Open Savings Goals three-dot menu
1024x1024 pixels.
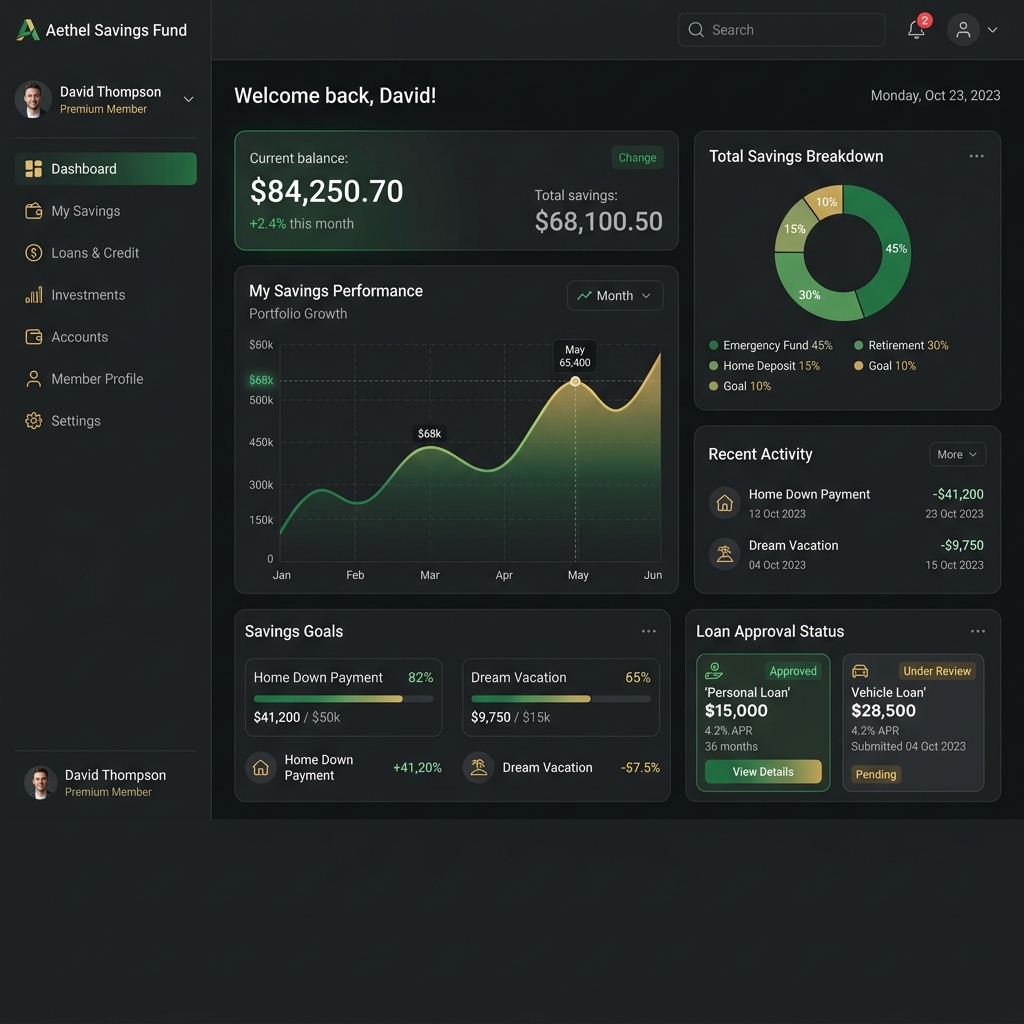point(648,632)
